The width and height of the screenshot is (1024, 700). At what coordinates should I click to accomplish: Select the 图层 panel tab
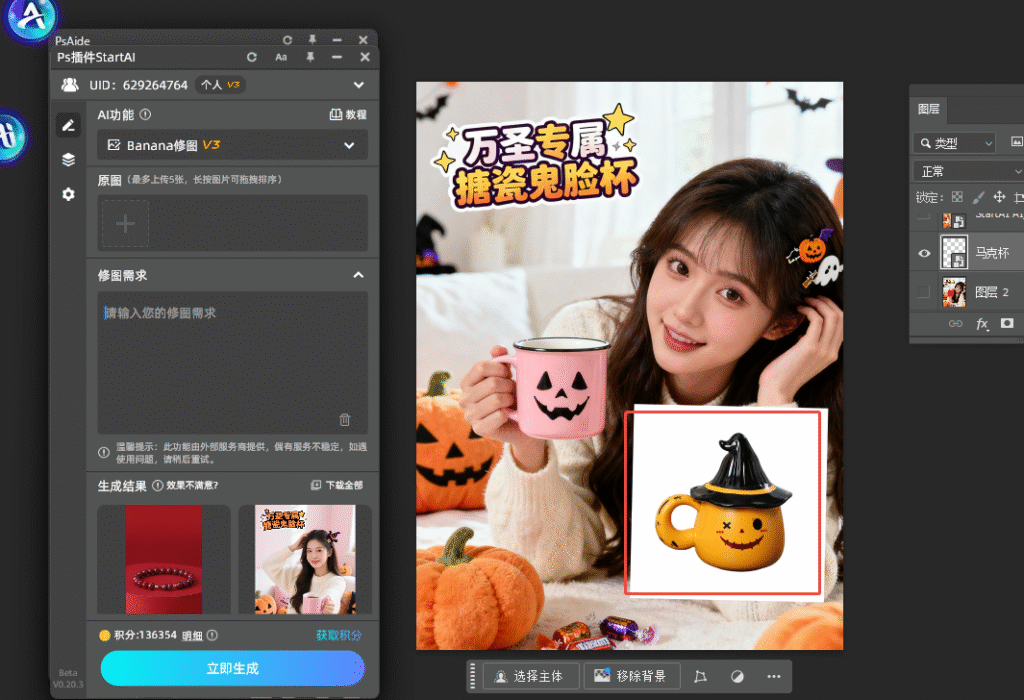[x=930, y=110]
